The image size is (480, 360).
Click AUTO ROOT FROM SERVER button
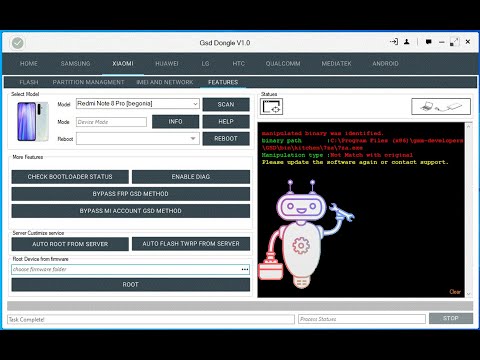pos(70,244)
